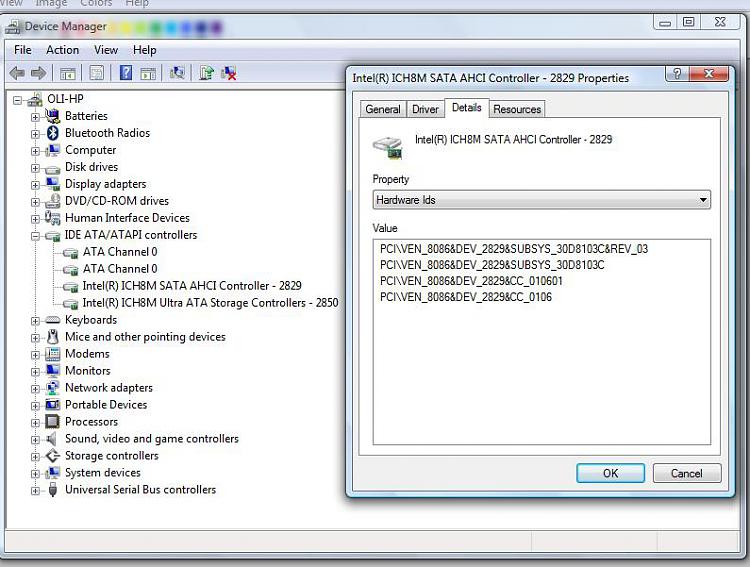The image size is (750, 567).
Task: Click the Sound controllers speaker icon
Action: pos(52,439)
